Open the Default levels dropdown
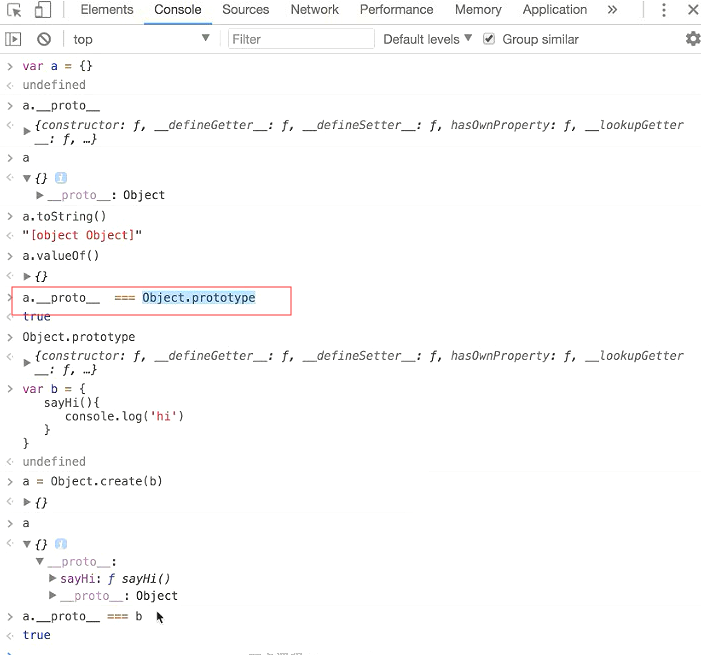Viewport: 701px width, 655px height. (427, 39)
